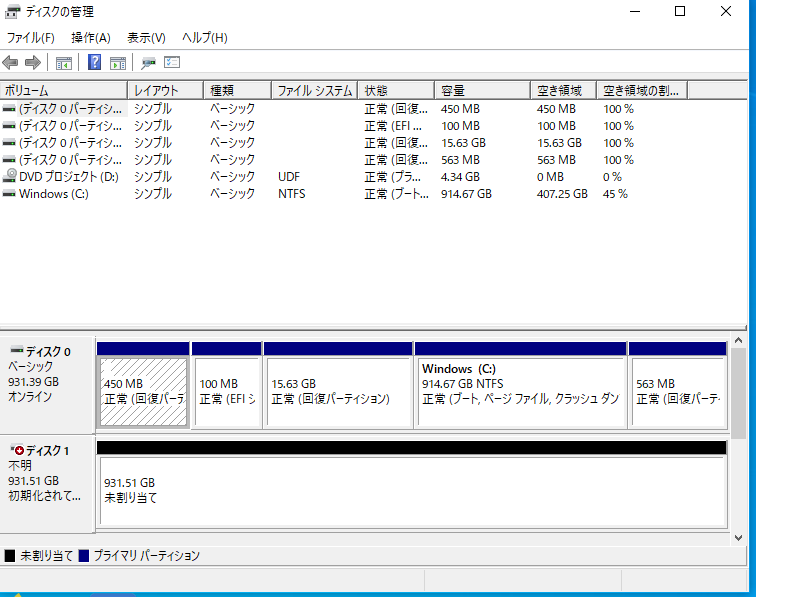Click the settings checklist toolbar icon

pos(172,63)
